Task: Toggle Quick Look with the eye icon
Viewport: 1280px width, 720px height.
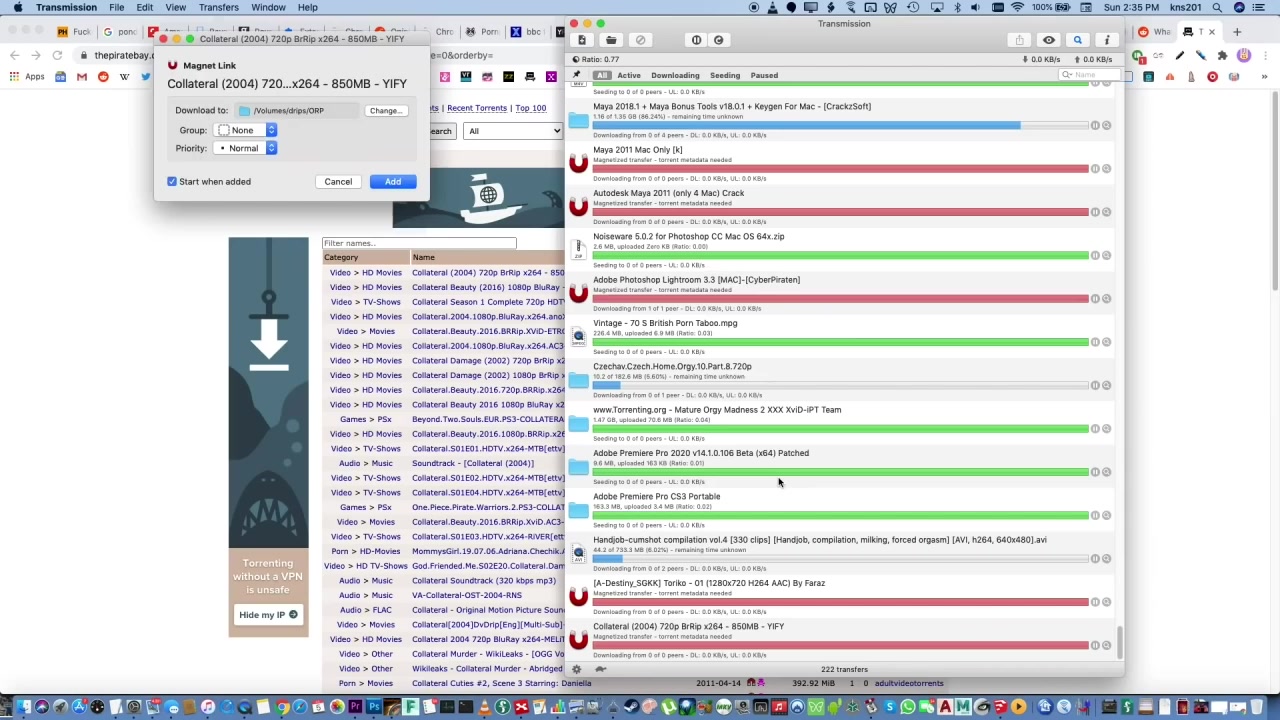Action: (x=1048, y=40)
